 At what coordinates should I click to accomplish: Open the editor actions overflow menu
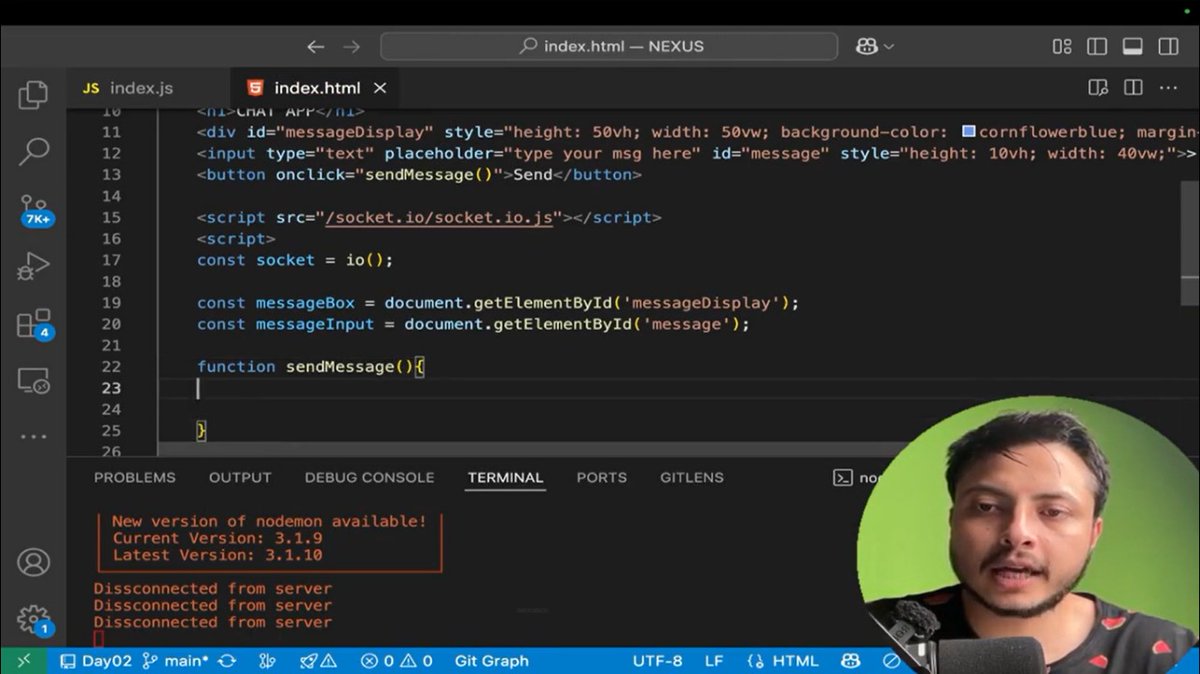coord(1170,88)
